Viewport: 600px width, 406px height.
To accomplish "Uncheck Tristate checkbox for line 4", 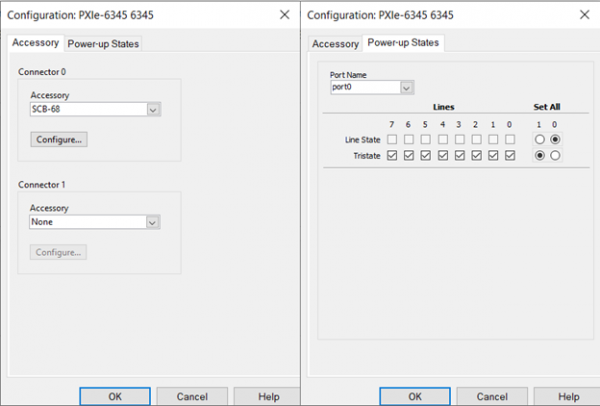I will tap(443, 156).
